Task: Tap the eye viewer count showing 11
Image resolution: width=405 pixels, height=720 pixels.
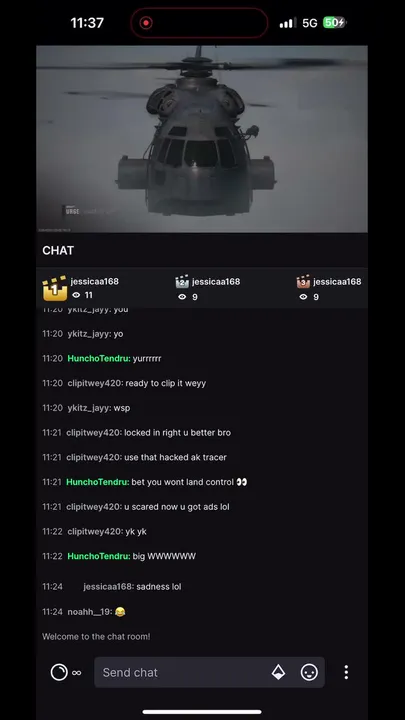Action: 82,295
